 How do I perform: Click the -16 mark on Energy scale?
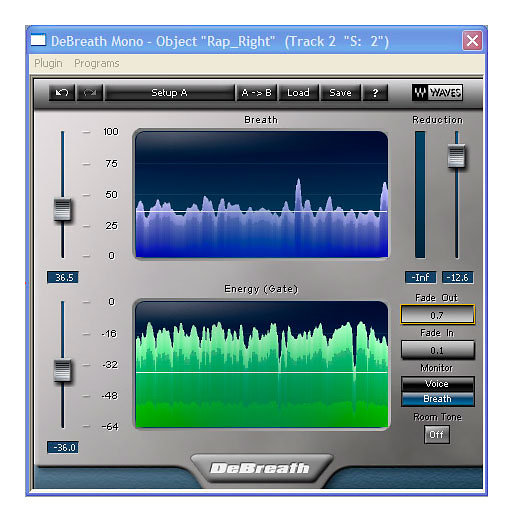tap(109, 333)
